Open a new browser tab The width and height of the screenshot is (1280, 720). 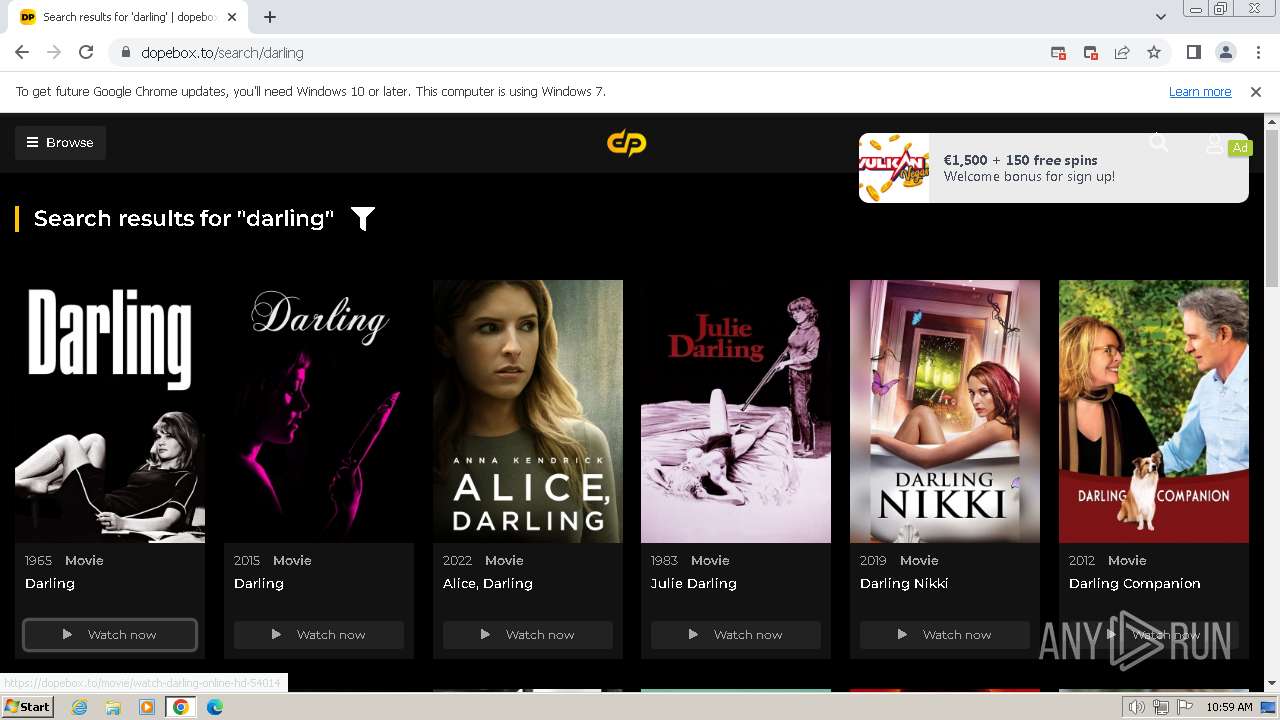pyautogui.click(x=270, y=17)
